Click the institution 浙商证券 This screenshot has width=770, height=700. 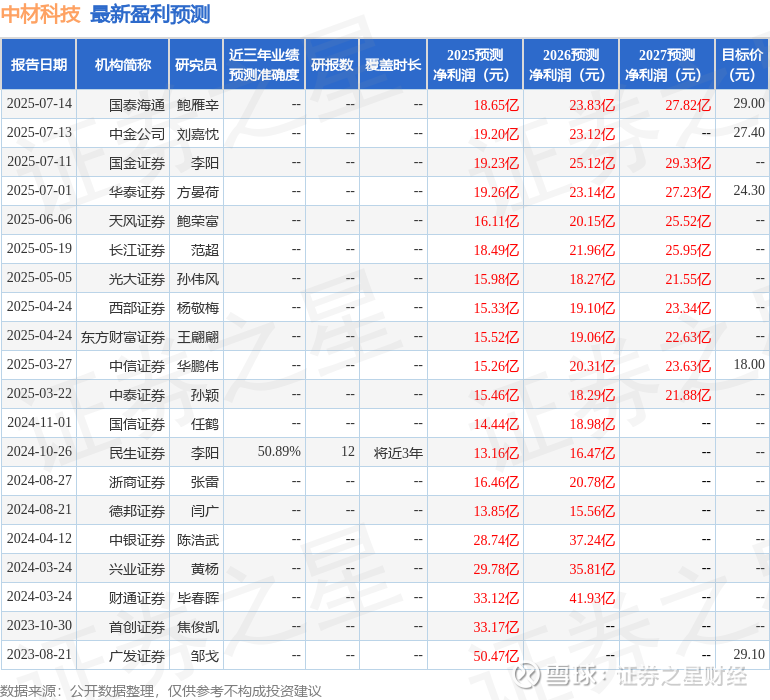[137, 481]
